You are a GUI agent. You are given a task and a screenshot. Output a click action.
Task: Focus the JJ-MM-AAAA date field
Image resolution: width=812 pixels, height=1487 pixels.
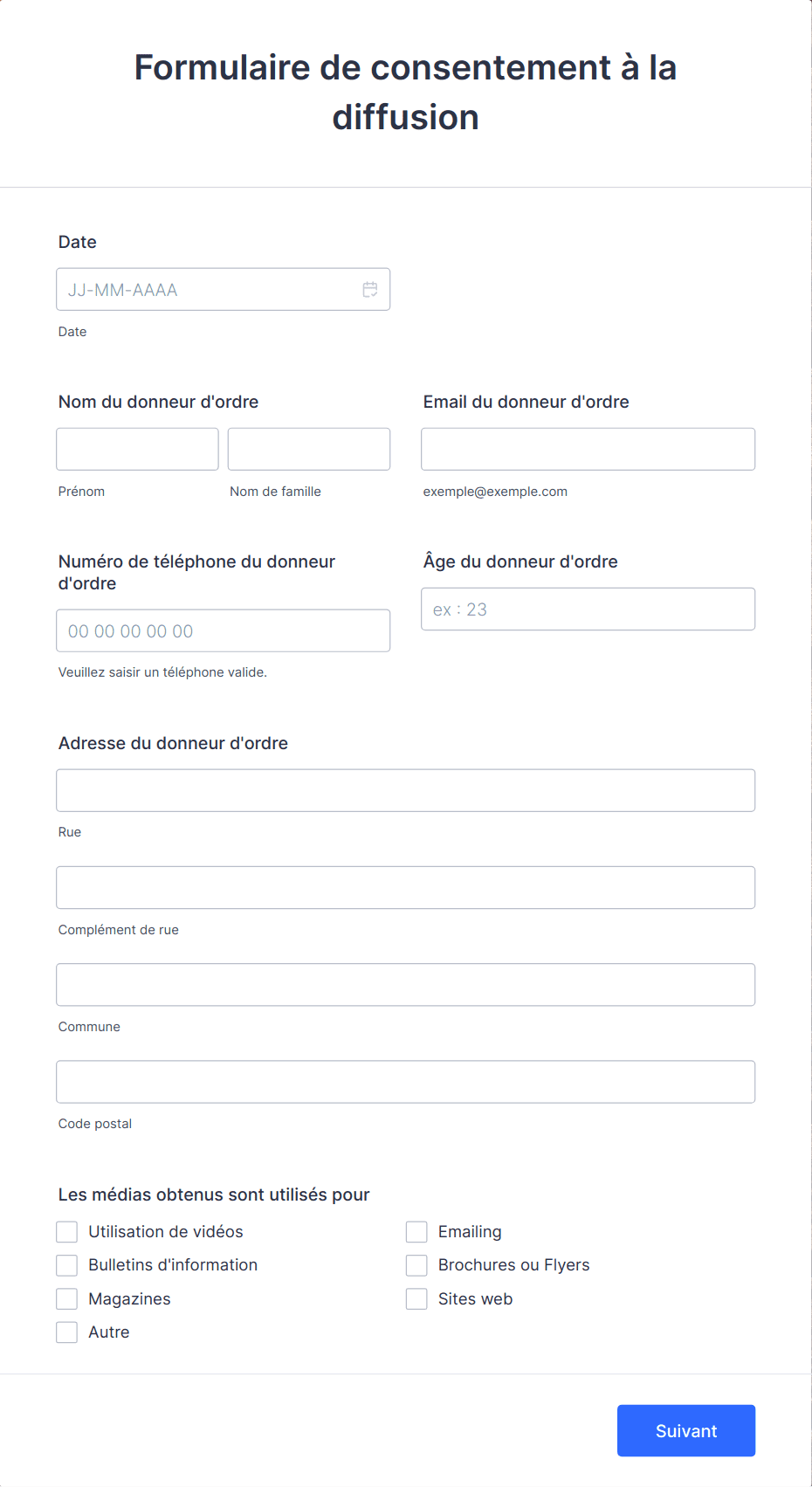point(224,289)
